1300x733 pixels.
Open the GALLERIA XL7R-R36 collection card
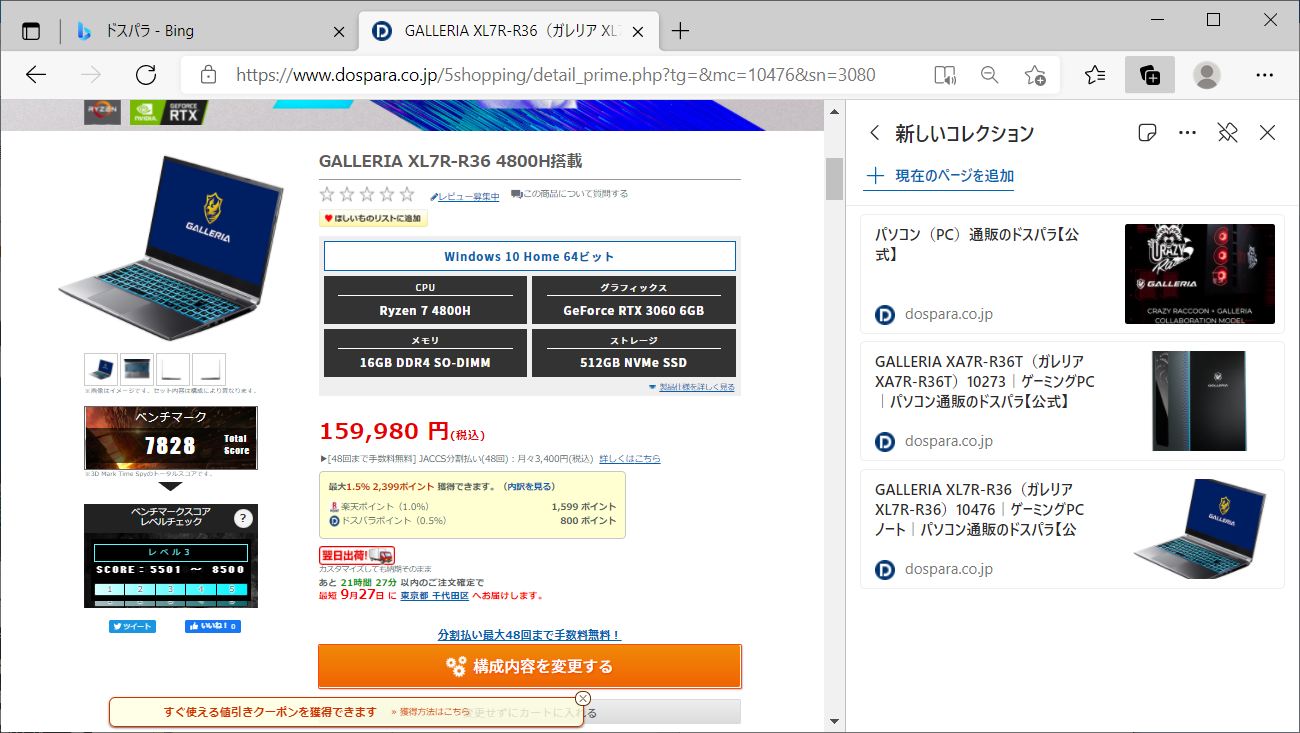click(1072, 529)
